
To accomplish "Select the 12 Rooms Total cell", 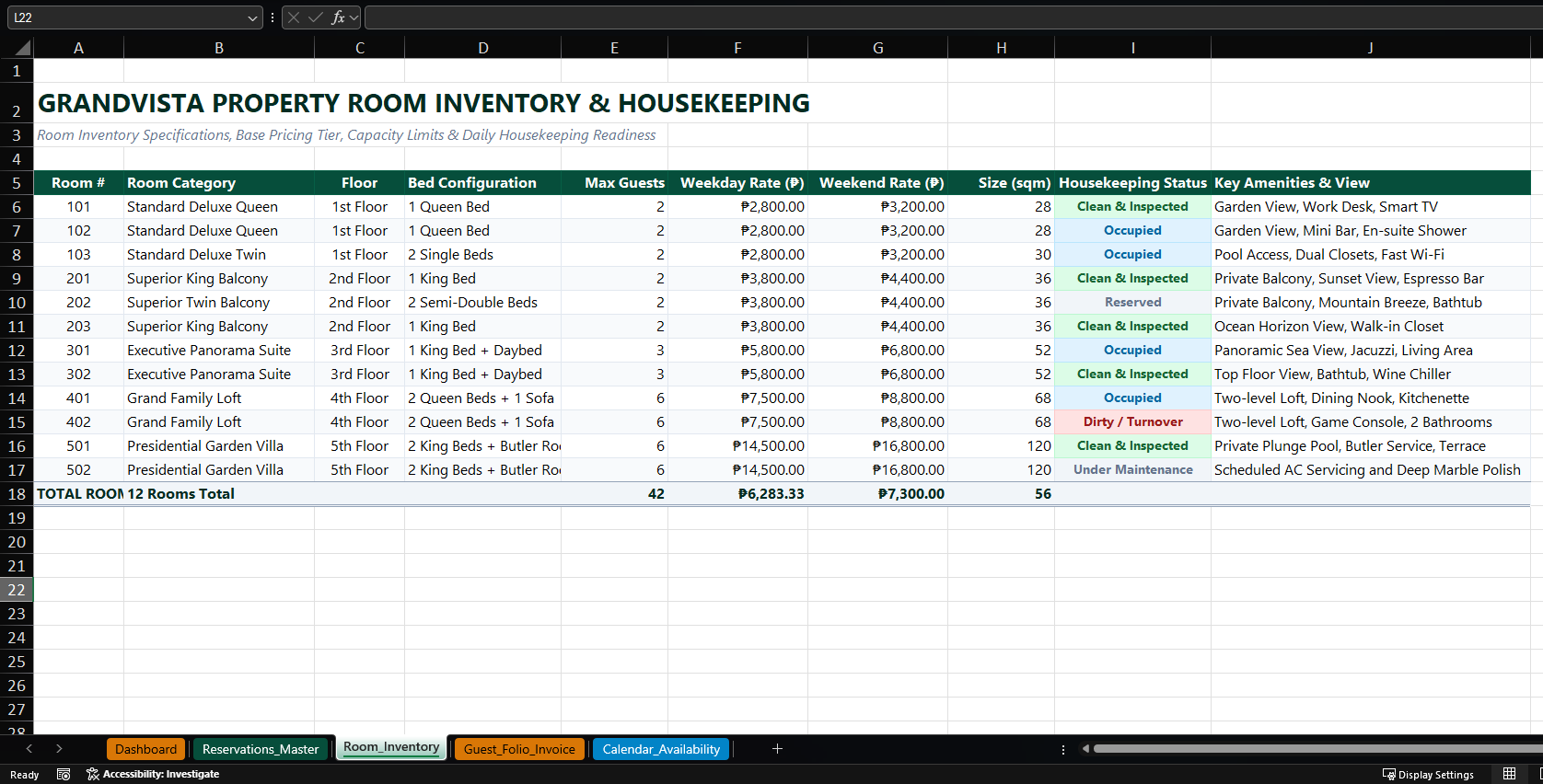I will coord(219,494).
